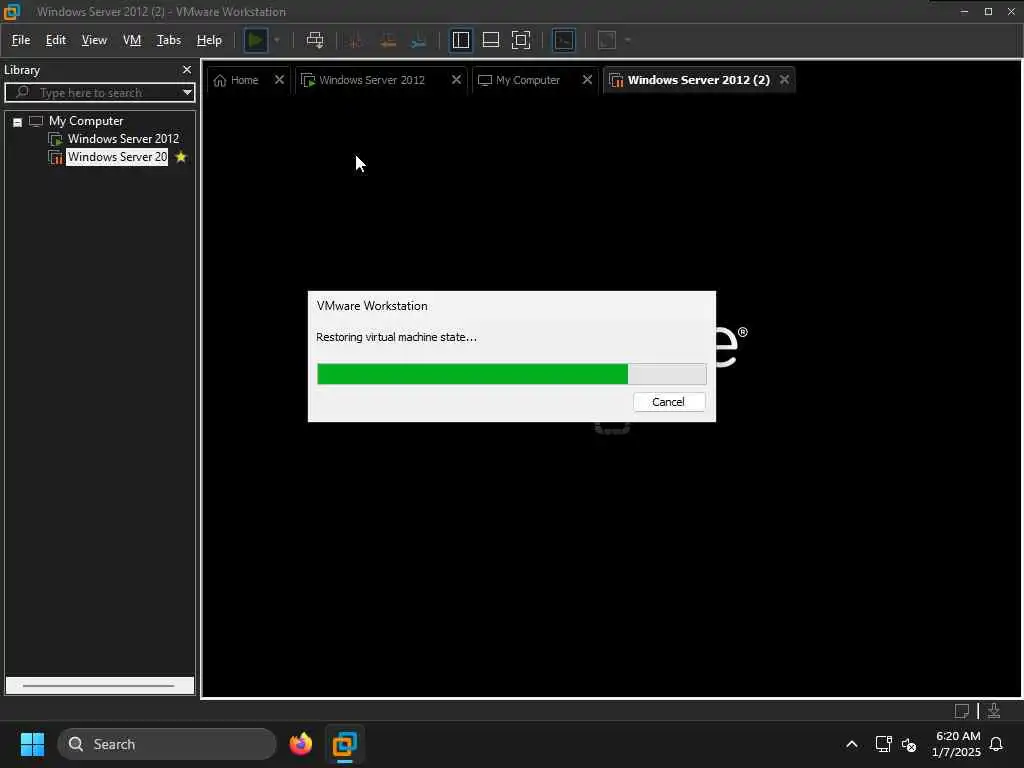Open the clock showing 6:20 AM
The height and width of the screenshot is (768, 1024).
pyautogui.click(x=957, y=744)
